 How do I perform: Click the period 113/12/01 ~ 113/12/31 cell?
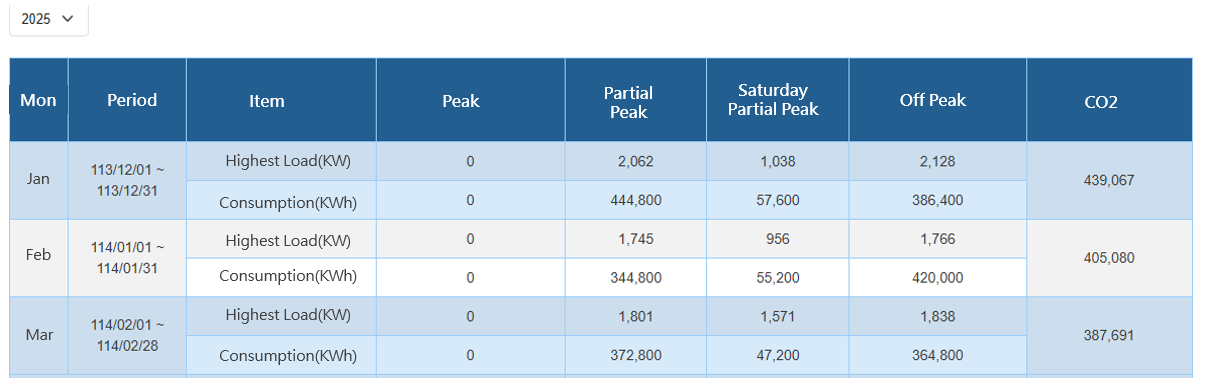pyautogui.click(x=127, y=180)
